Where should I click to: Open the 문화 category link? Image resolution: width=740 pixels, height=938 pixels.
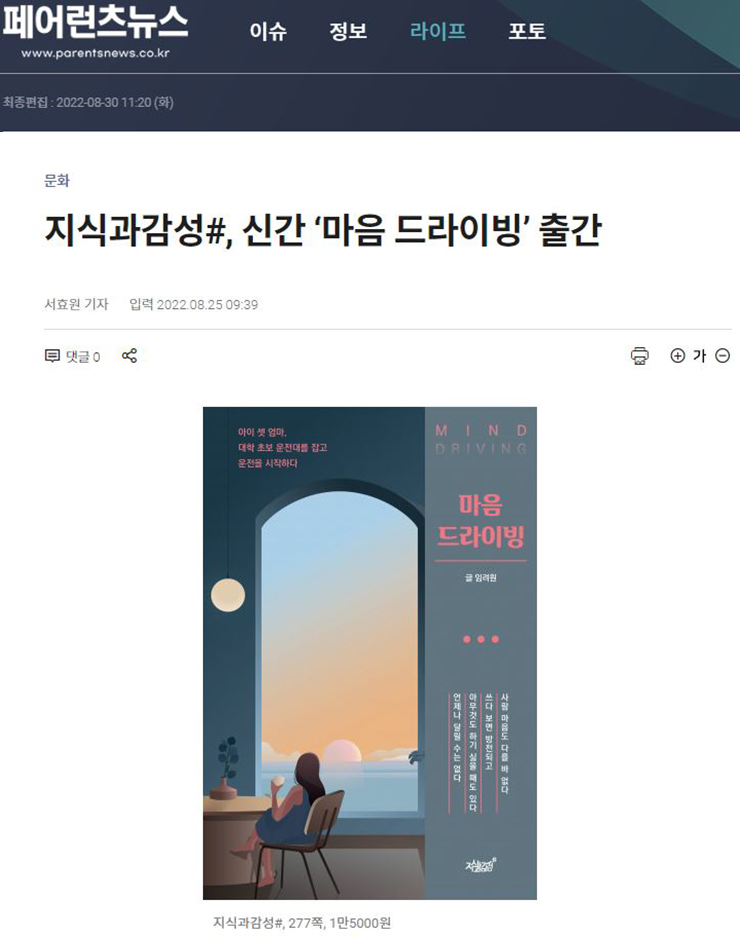tap(57, 181)
